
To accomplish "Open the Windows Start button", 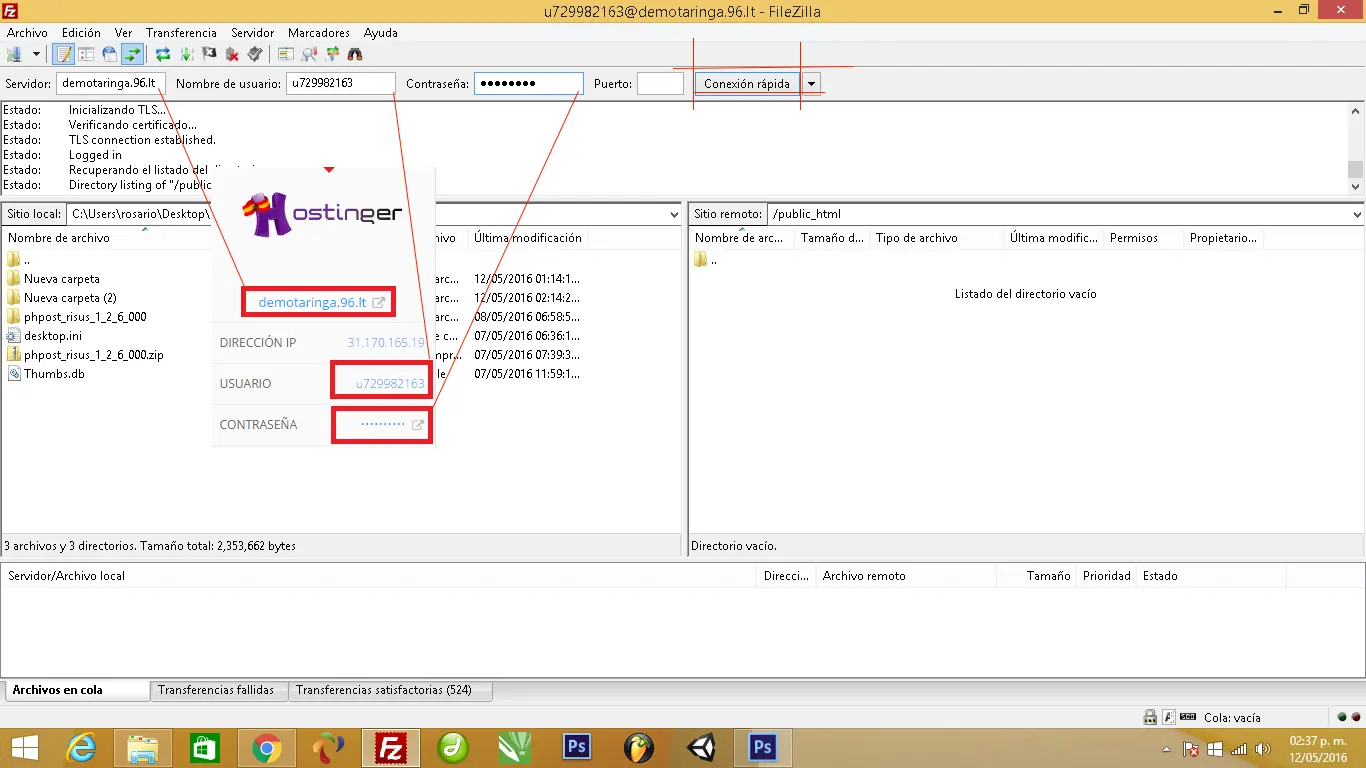I will tap(25, 748).
